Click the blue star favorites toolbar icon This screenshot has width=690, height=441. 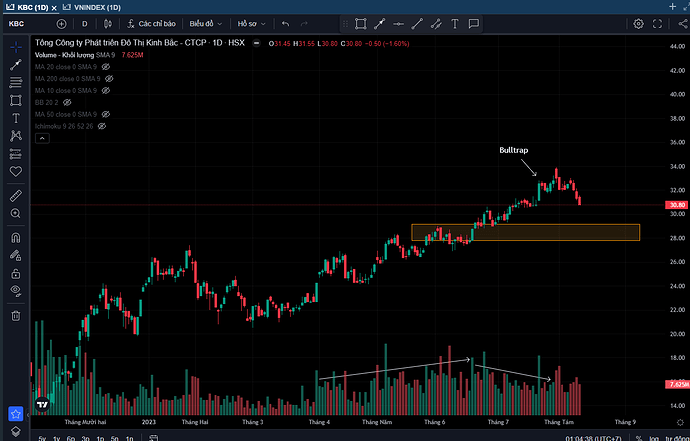[x=16, y=414]
